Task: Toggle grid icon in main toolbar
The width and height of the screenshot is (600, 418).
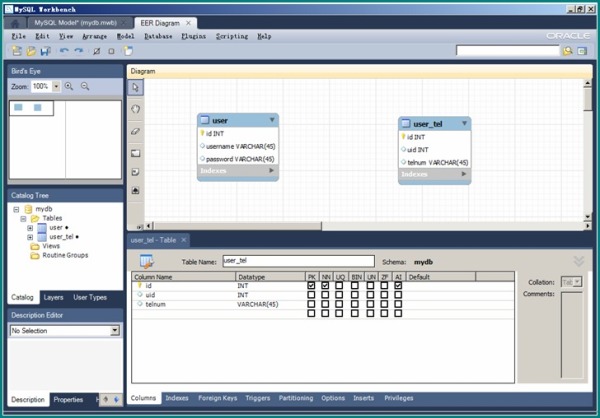Action: click(x=97, y=51)
